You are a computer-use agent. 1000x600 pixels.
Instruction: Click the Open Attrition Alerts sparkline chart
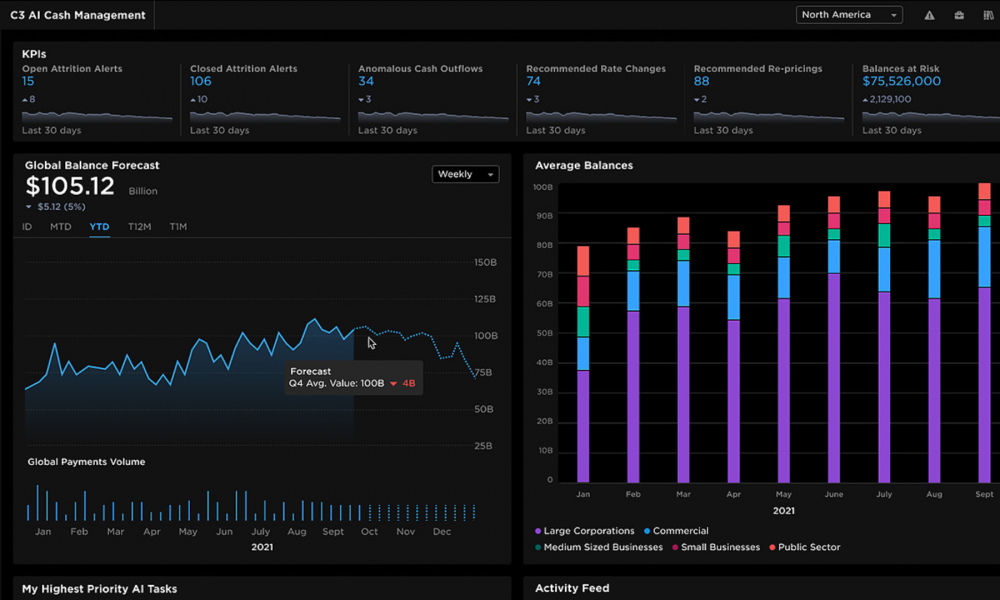click(97, 116)
